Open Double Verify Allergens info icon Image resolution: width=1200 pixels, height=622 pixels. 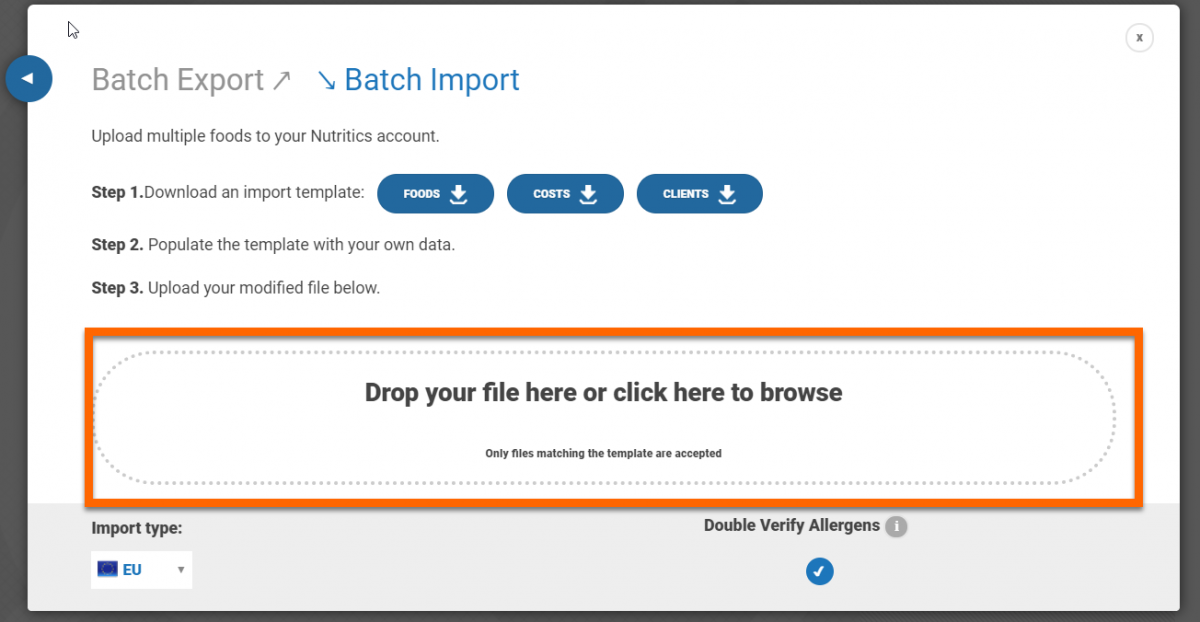[896, 526]
